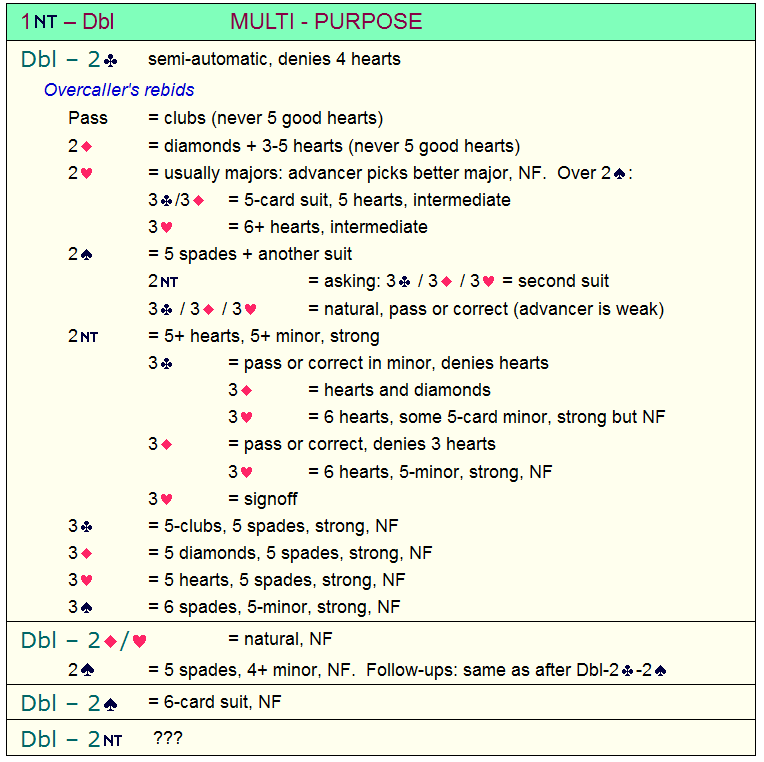Click the heart symbol in the 'Dbl – 2♦/♥' heading
Viewport: 764px width, 762px height.
pos(140,642)
